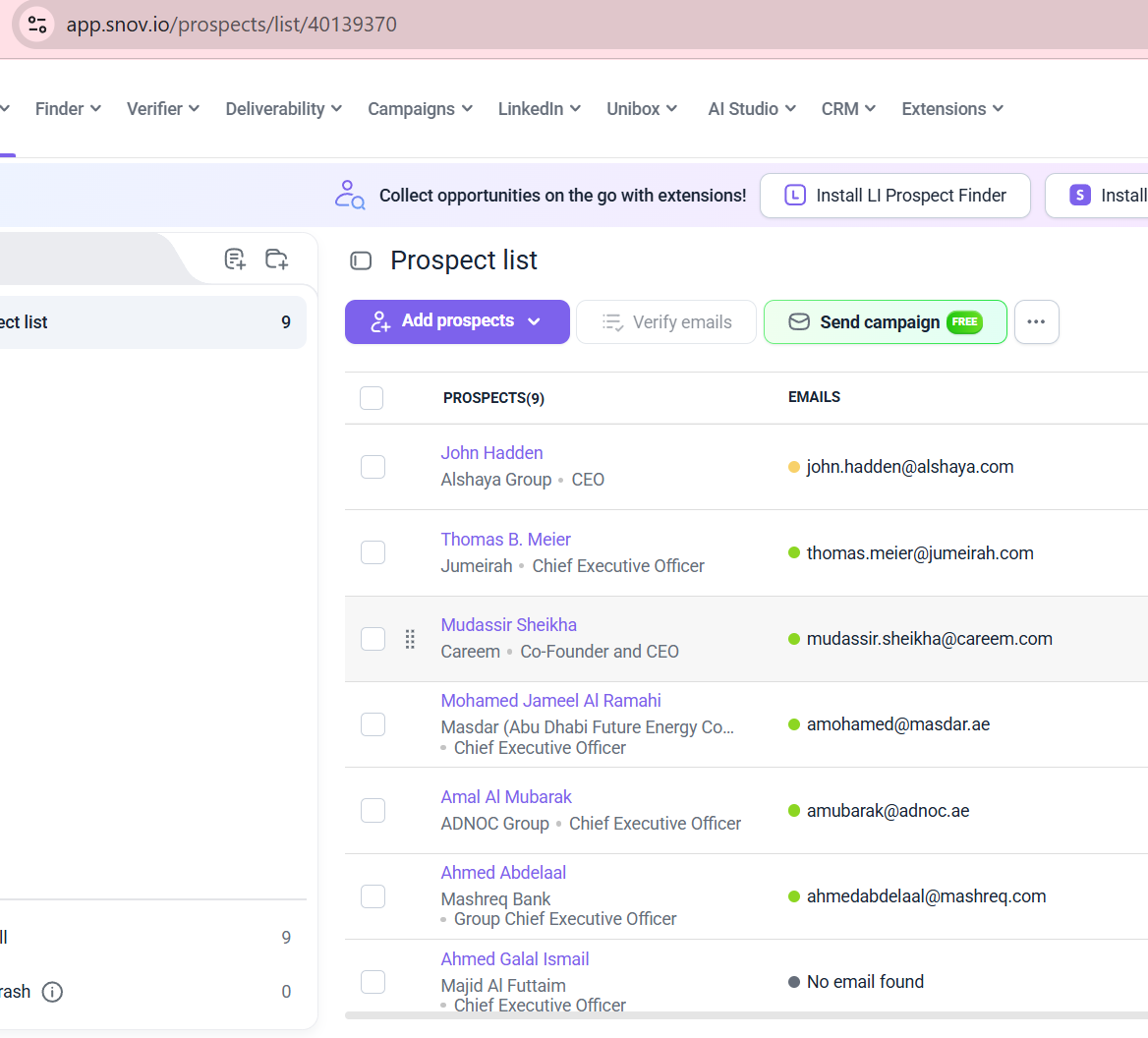Check the John Hadden row checkbox
Viewport: 1148px width, 1038px height.
coord(373,467)
